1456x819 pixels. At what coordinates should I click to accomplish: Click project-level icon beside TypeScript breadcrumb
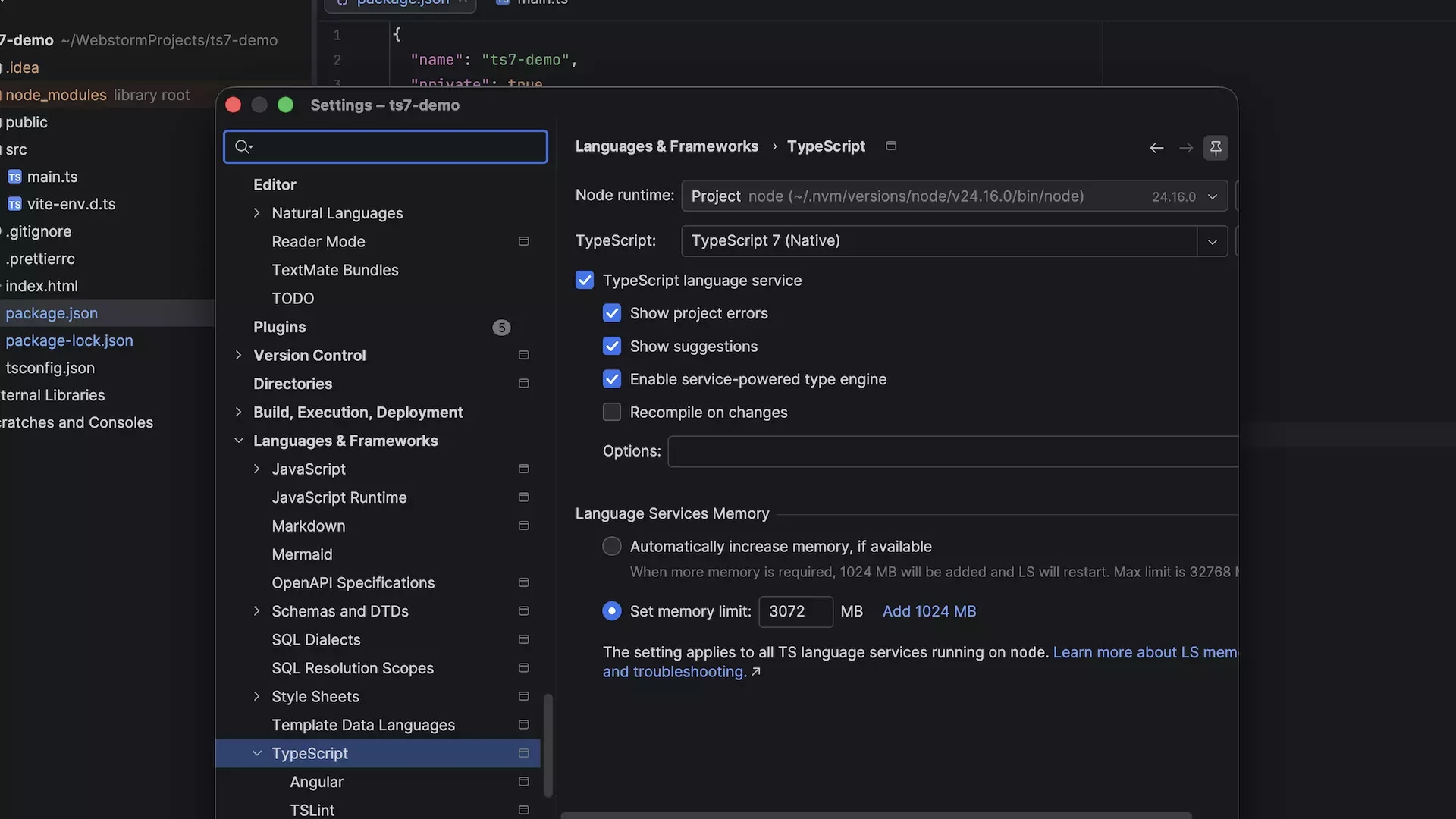pos(891,146)
